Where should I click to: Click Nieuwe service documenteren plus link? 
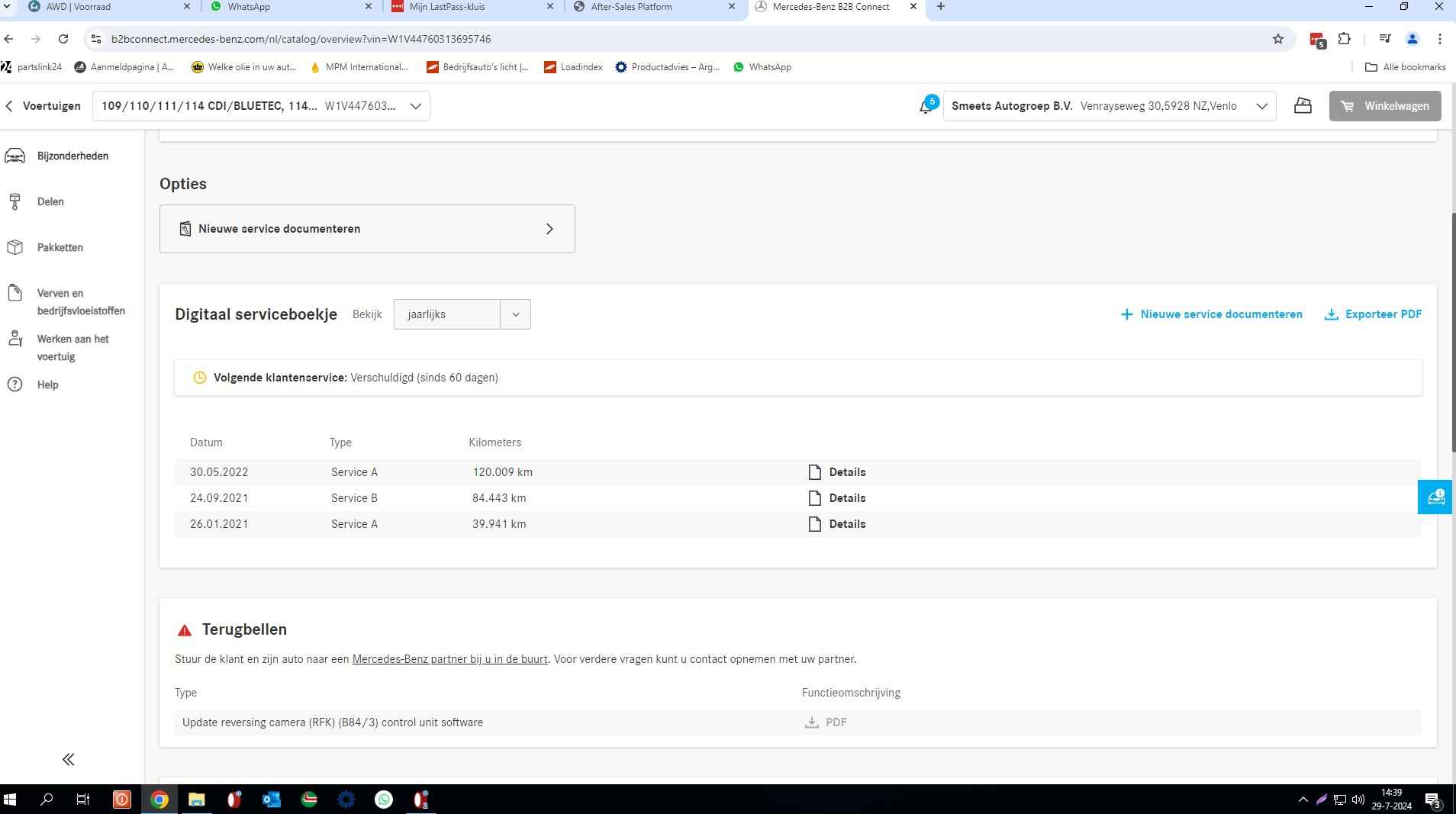(x=1211, y=314)
